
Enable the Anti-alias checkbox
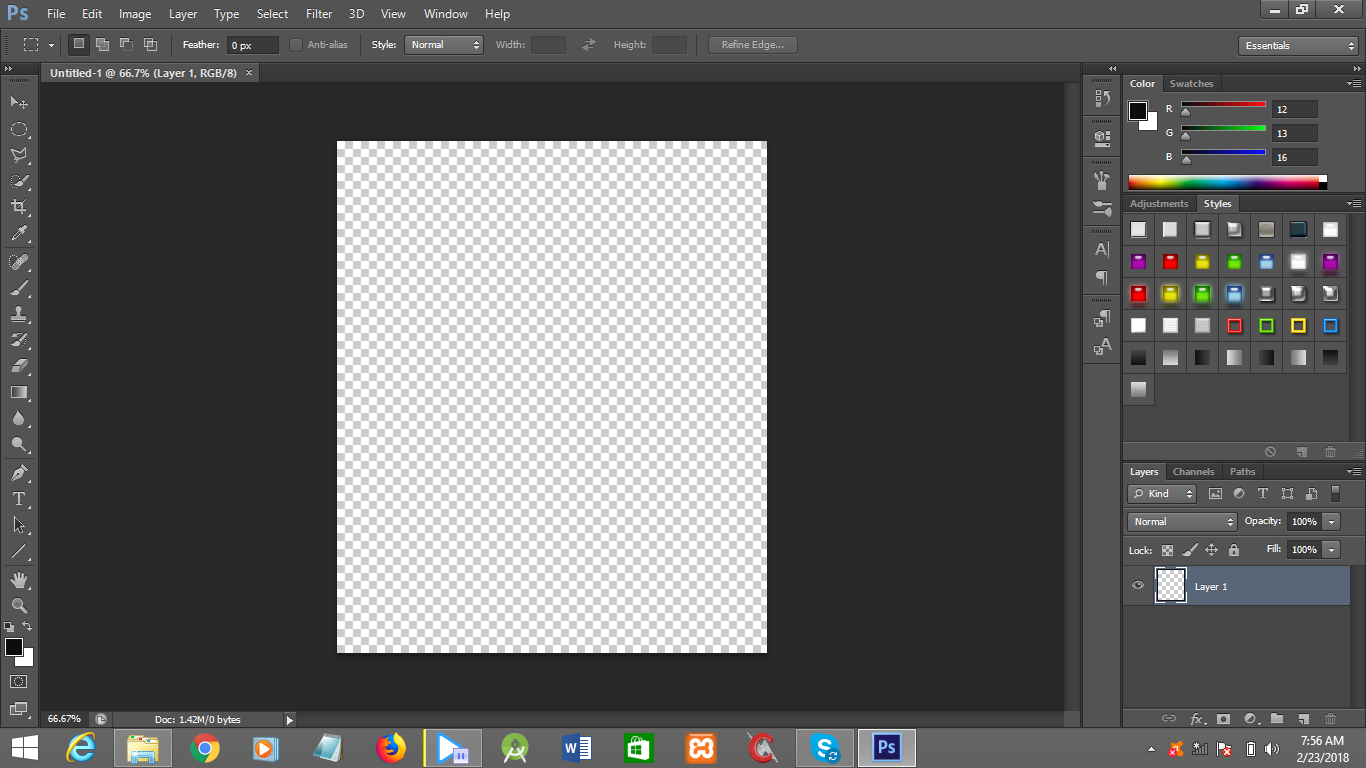coord(296,45)
